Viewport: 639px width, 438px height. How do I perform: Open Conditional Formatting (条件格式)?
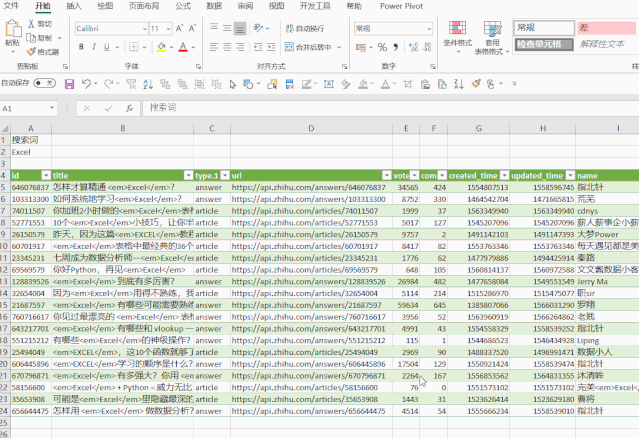pos(458,37)
